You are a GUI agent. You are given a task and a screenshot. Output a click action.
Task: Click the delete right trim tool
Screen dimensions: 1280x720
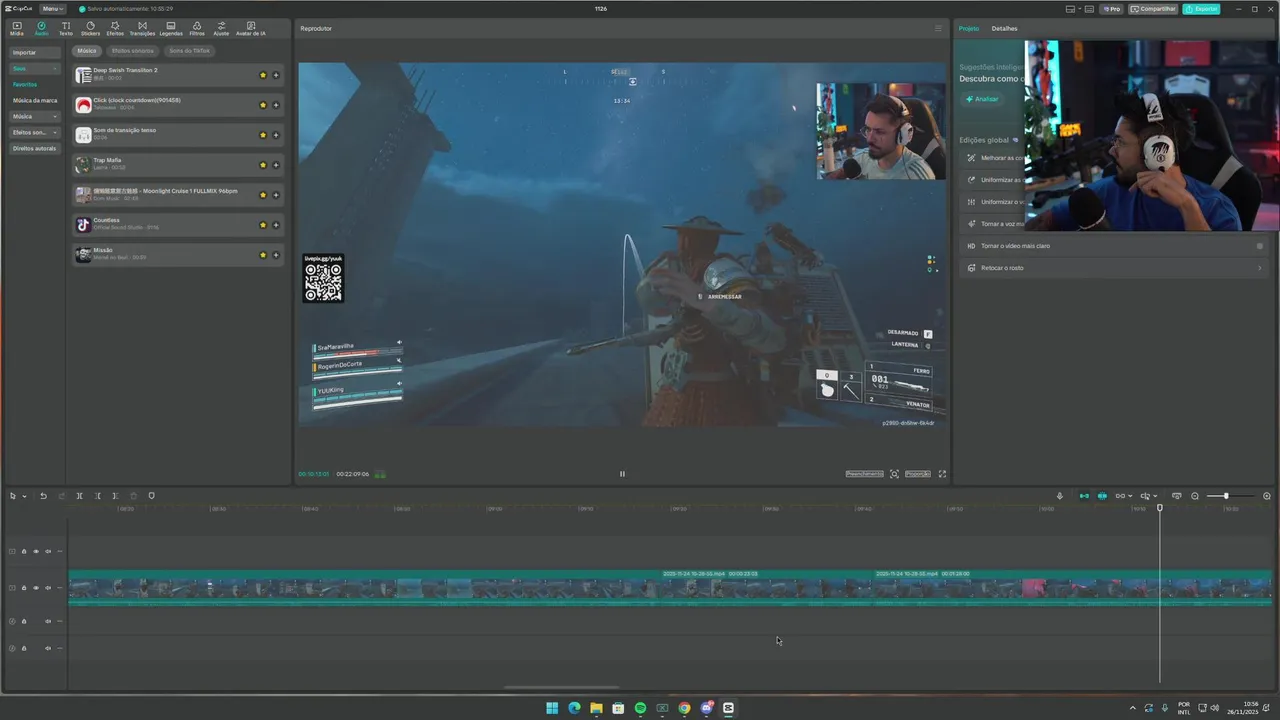pyautogui.click(x=115, y=496)
